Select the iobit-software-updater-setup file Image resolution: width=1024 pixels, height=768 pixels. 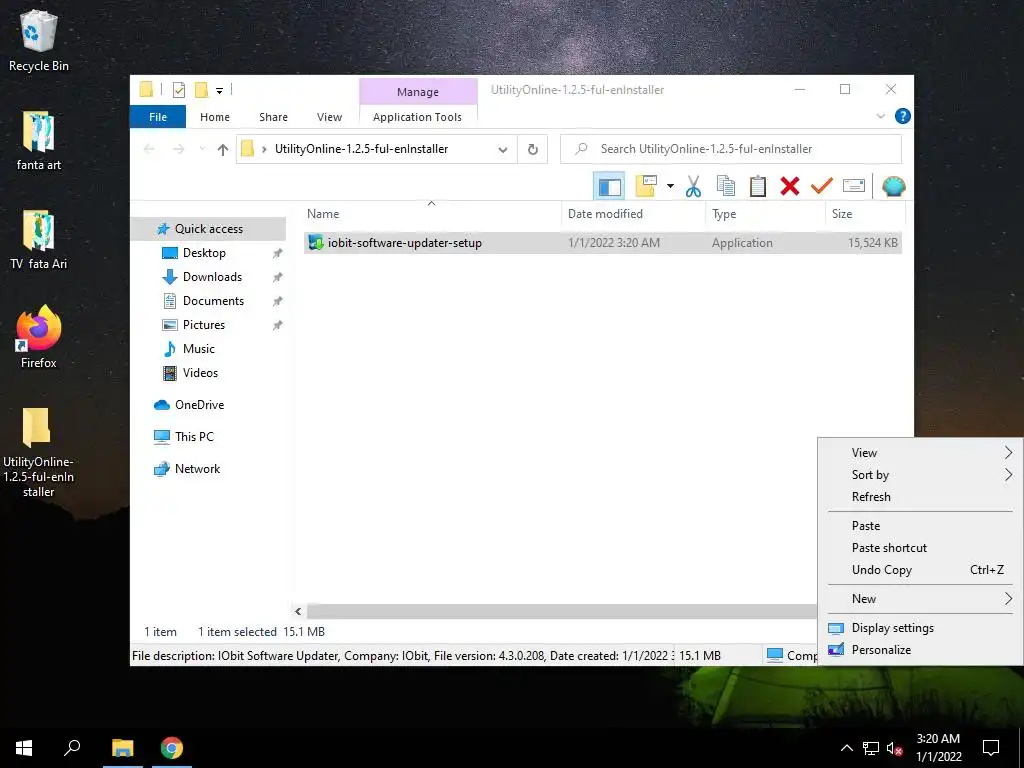(x=602, y=243)
